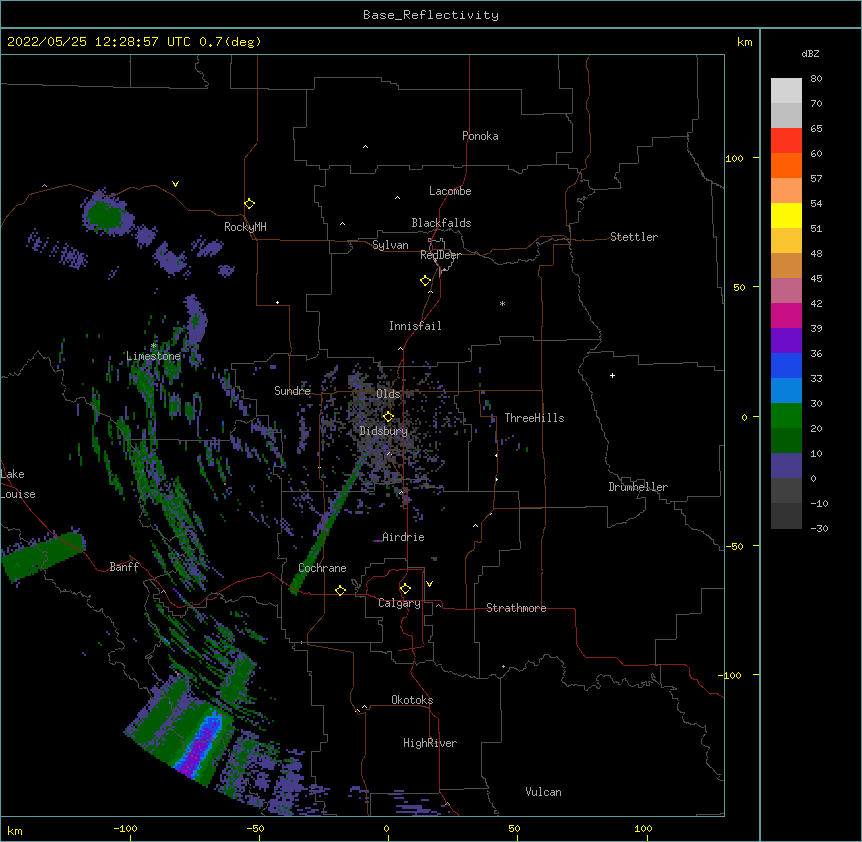Click the Cochrane label
862x842 pixels.
pyautogui.click(x=322, y=568)
